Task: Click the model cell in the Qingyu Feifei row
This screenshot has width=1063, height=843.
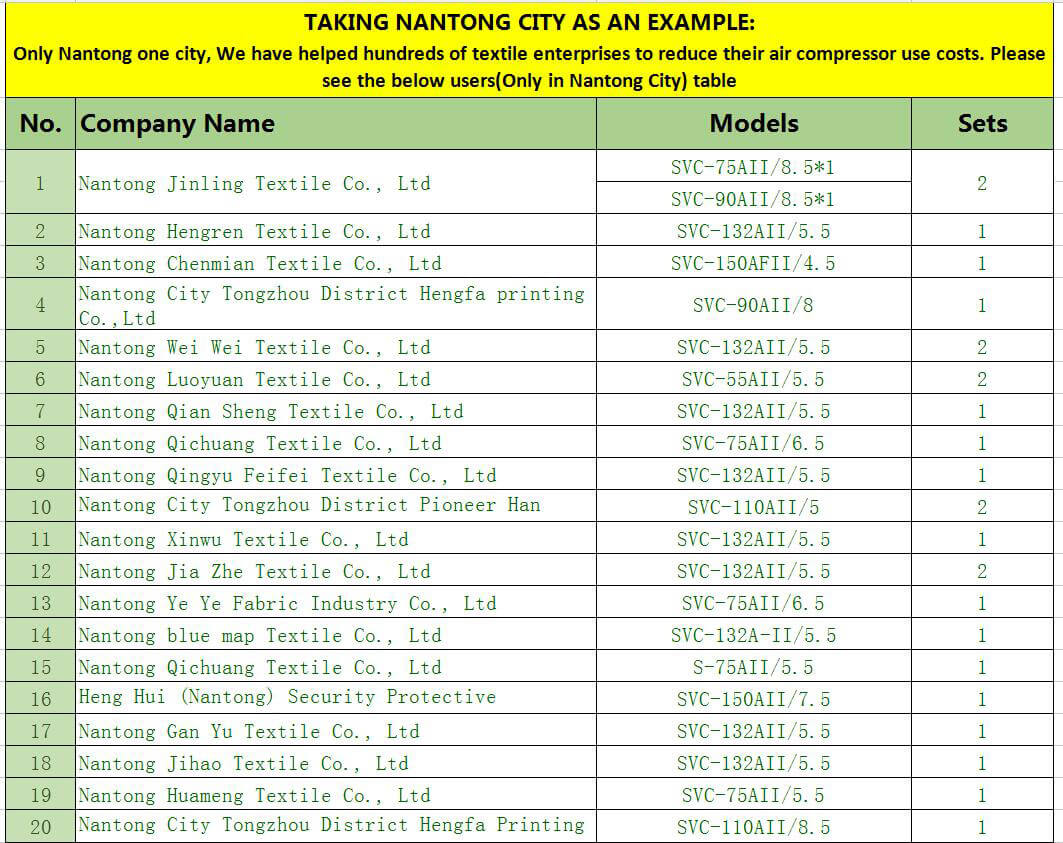Action: pyautogui.click(x=754, y=474)
